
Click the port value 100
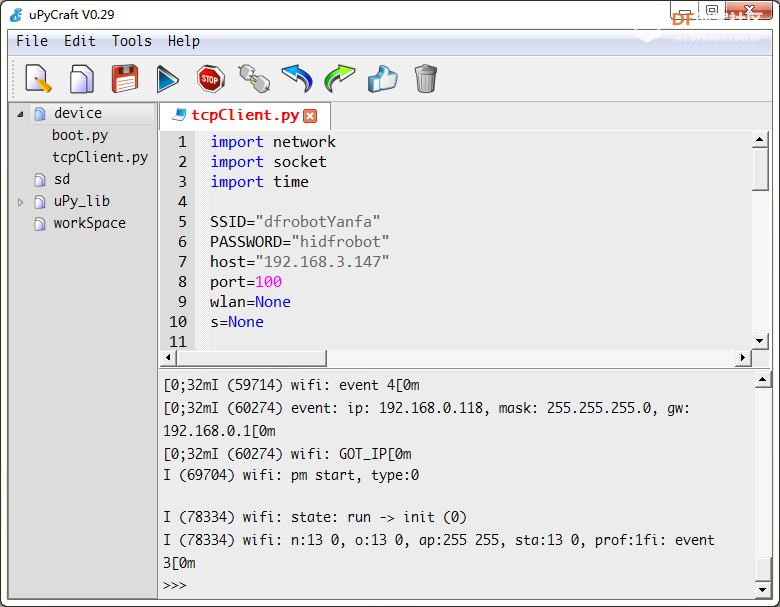pos(268,282)
